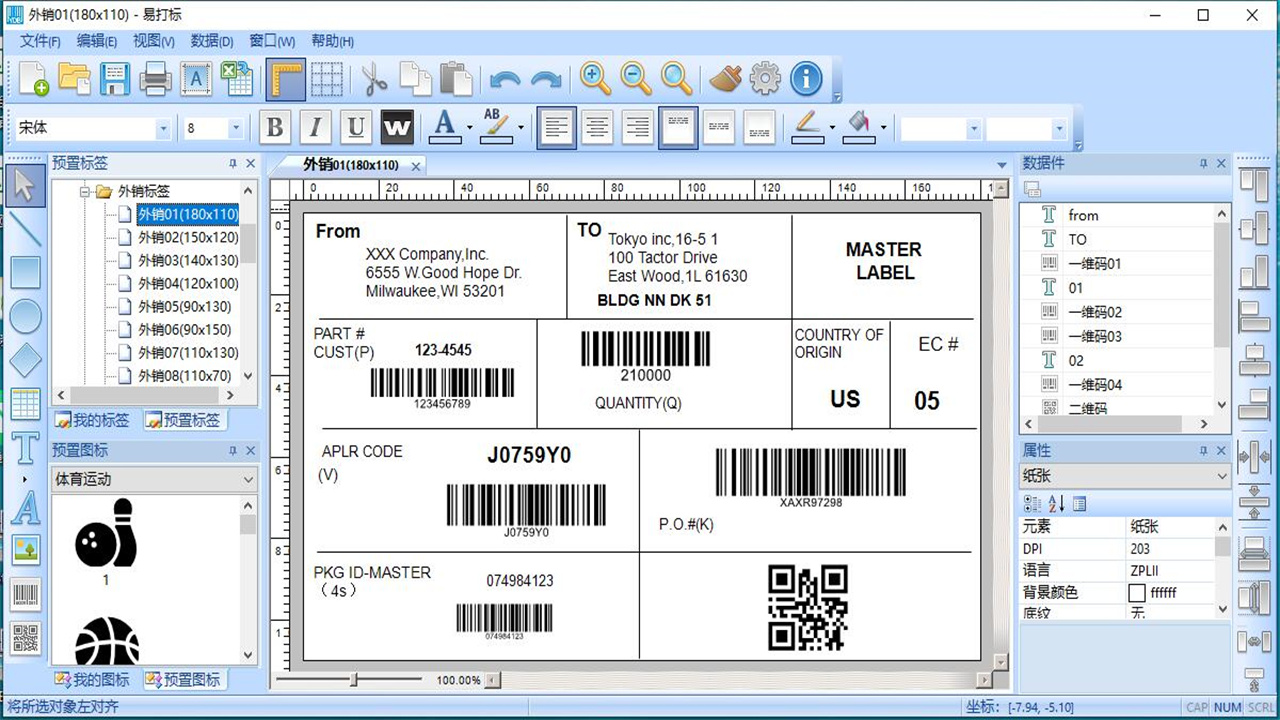Viewport: 1280px width, 720px height.
Task: Open the font name dropdown
Action: 163,129
